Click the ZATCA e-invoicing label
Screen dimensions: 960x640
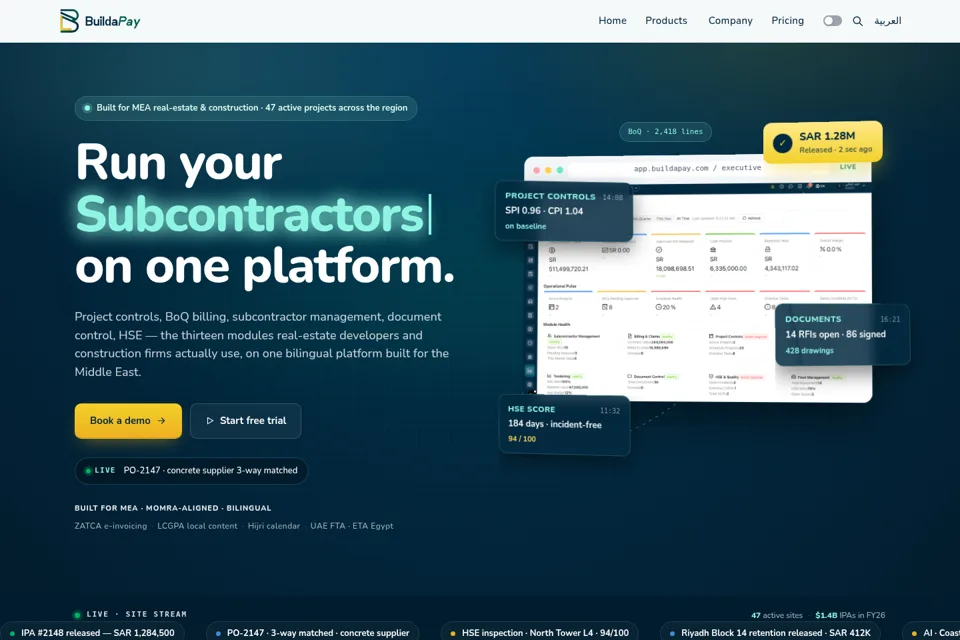(x=111, y=526)
